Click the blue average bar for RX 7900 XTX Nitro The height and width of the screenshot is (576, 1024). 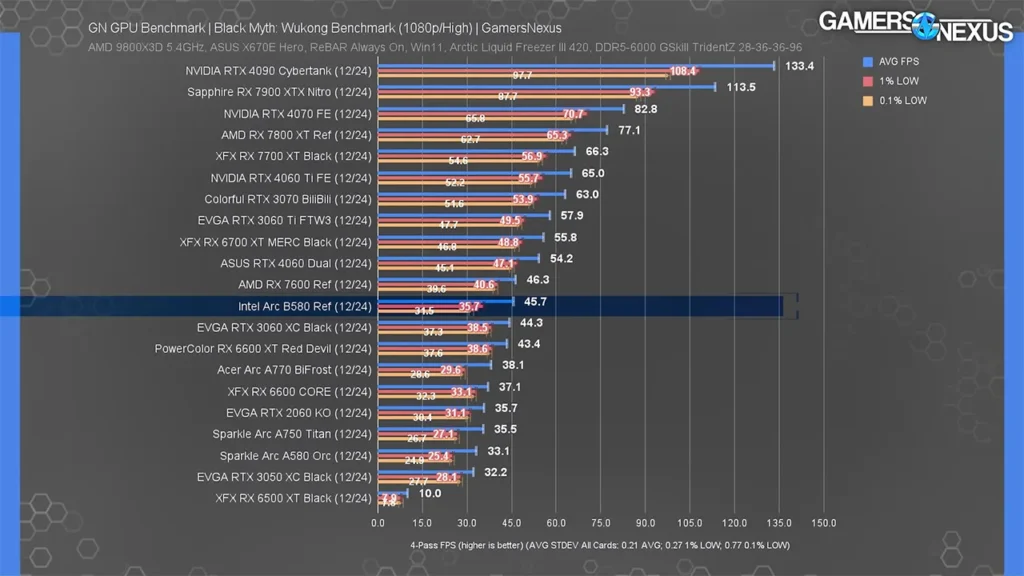tap(547, 87)
